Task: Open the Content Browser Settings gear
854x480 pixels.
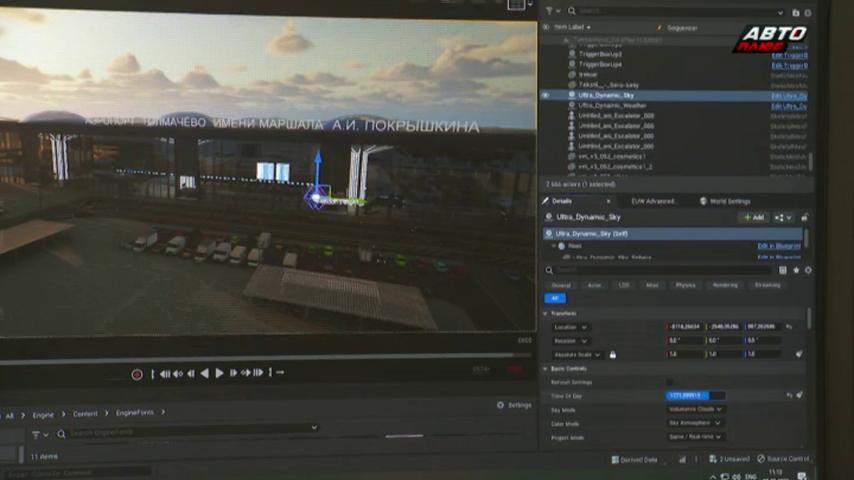Action: (514, 405)
